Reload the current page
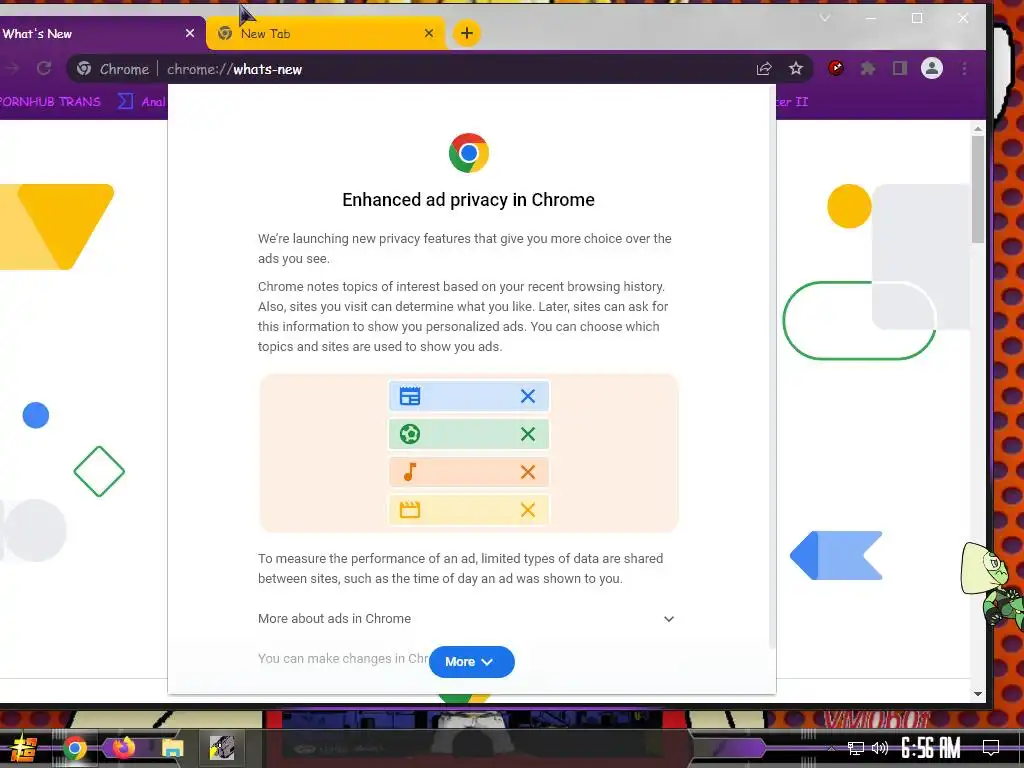This screenshot has width=1024, height=768. coord(44,69)
